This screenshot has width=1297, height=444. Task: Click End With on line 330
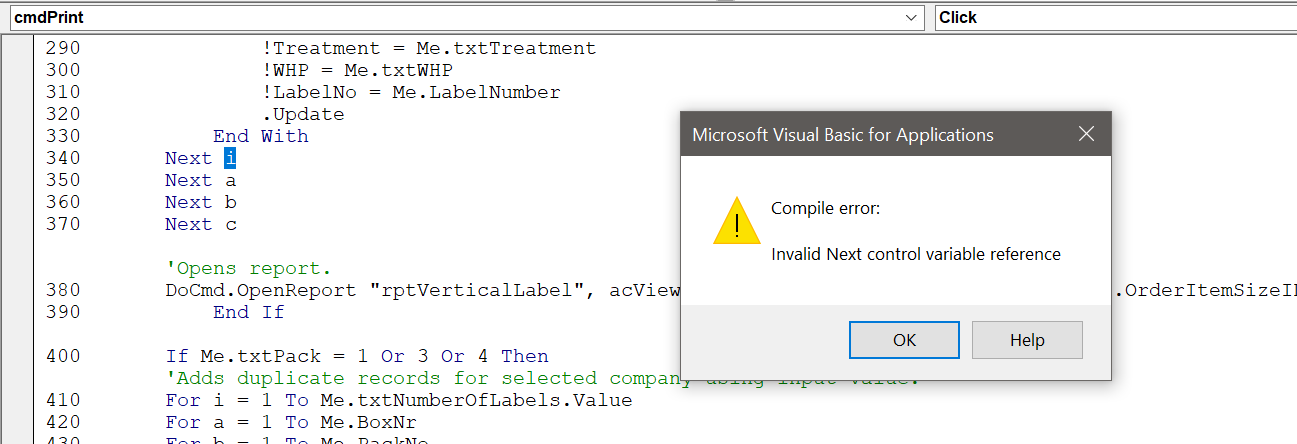coord(260,136)
